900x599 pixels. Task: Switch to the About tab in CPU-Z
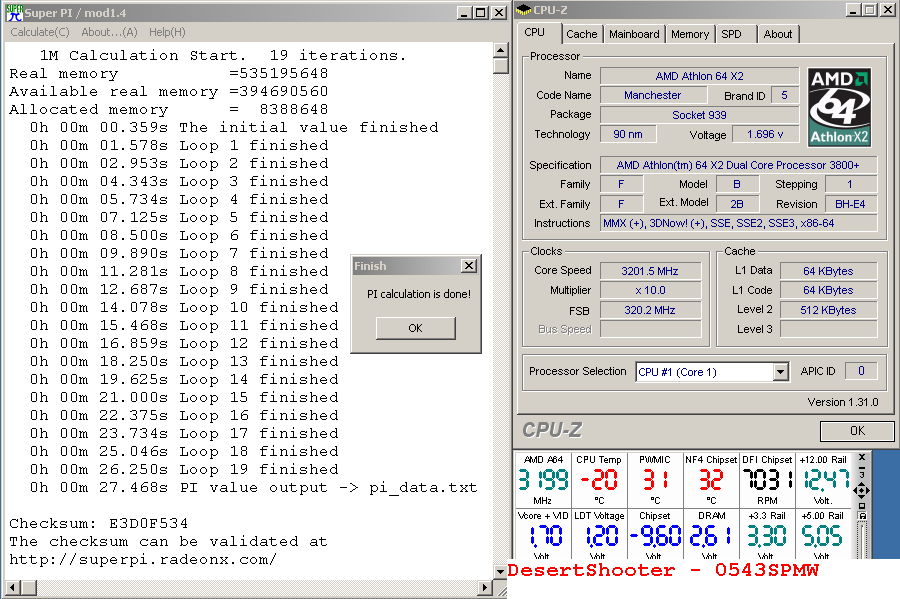click(777, 34)
